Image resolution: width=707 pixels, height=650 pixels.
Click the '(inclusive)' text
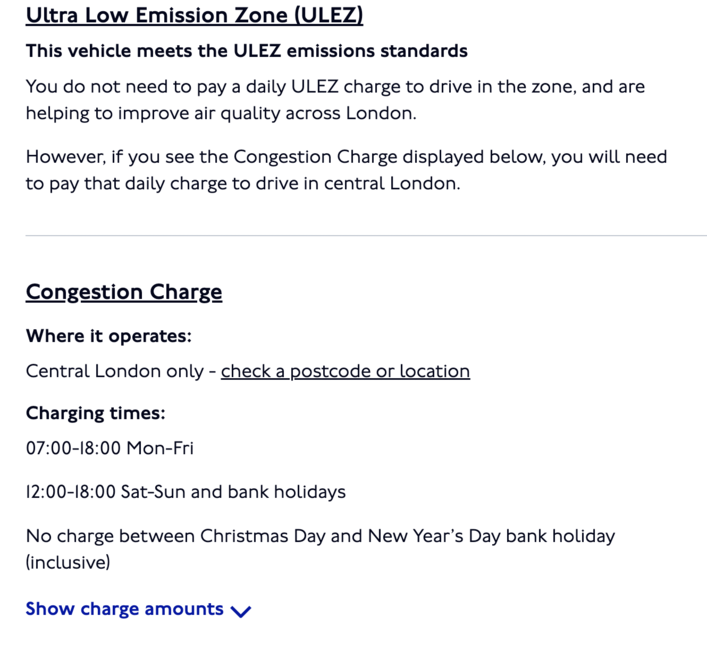point(68,563)
